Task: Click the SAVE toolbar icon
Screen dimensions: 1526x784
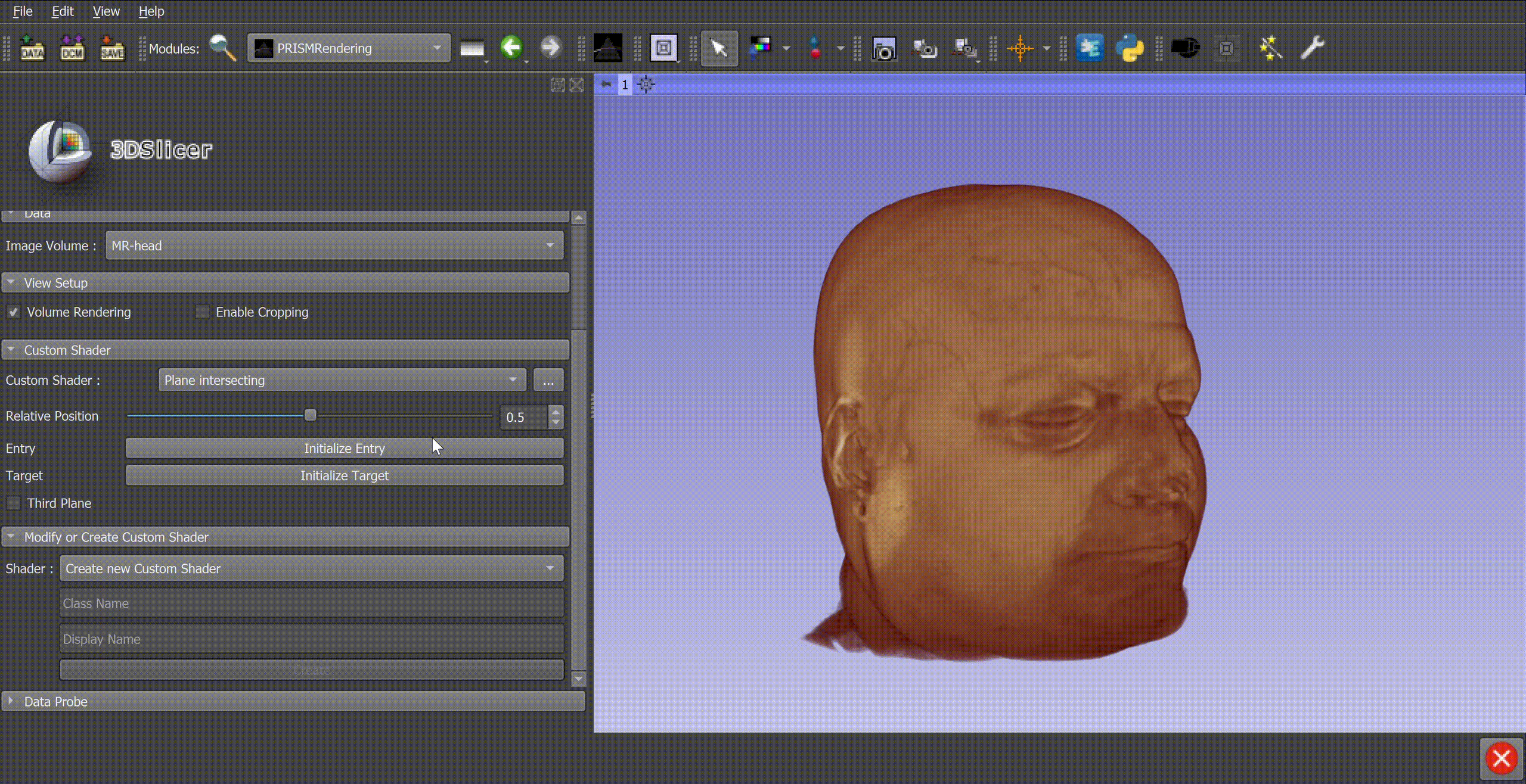Action: [x=112, y=48]
